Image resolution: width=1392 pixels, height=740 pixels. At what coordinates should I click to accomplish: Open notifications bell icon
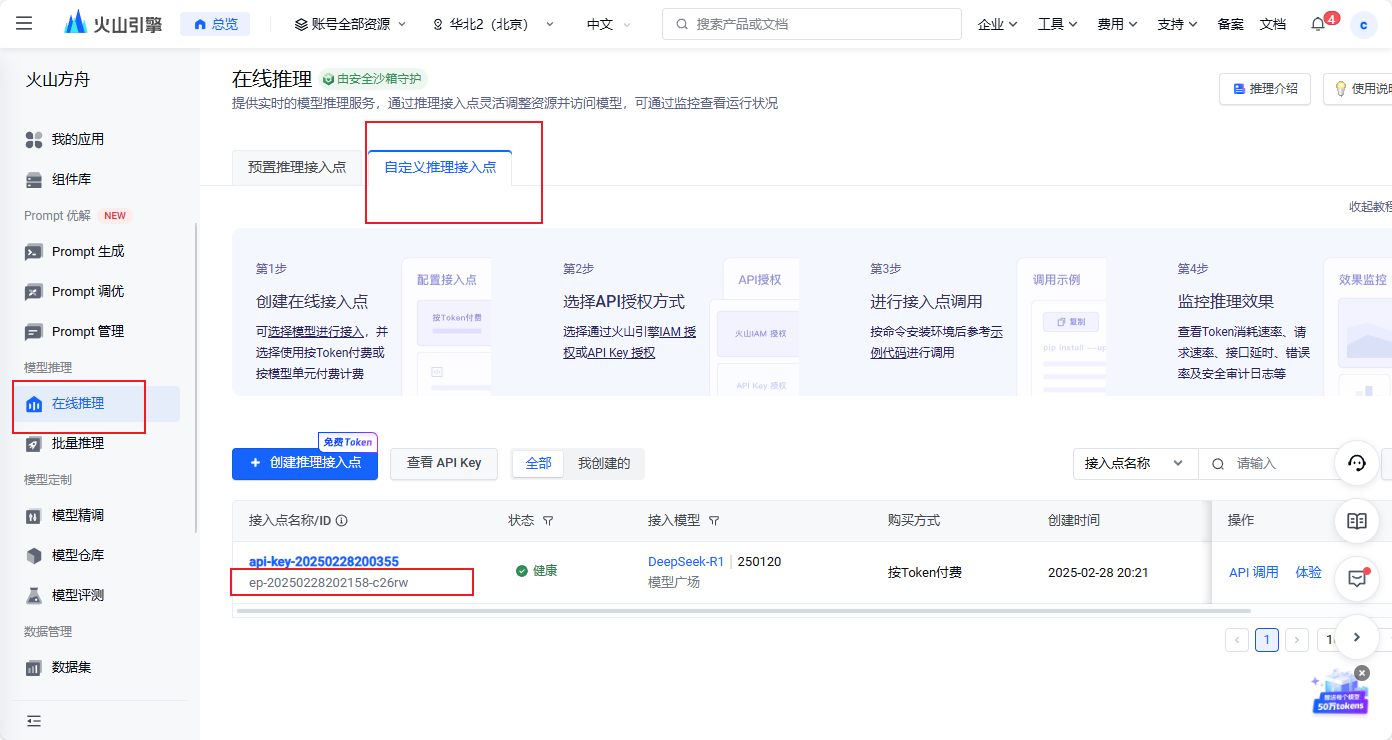pyautogui.click(x=1318, y=25)
